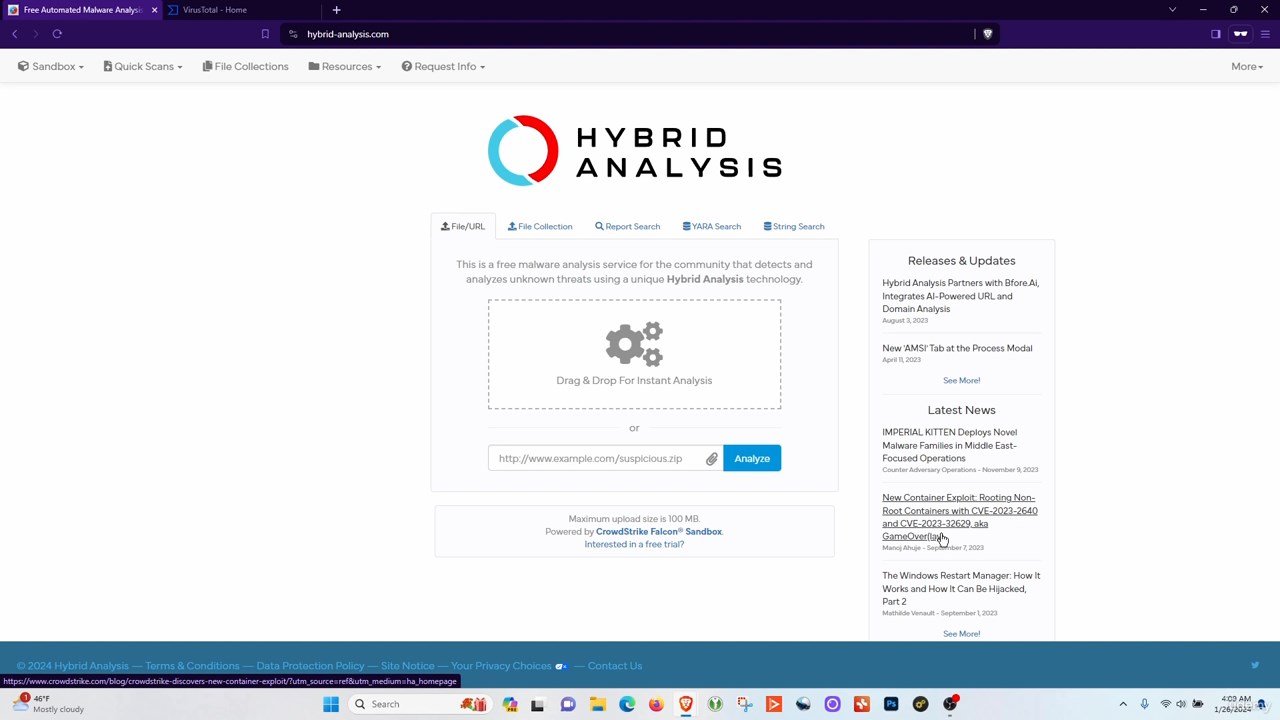Open the IMPERIAL KITTEN news article
Viewport: 1280px width, 720px height.
pyautogui.click(x=949, y=445)
